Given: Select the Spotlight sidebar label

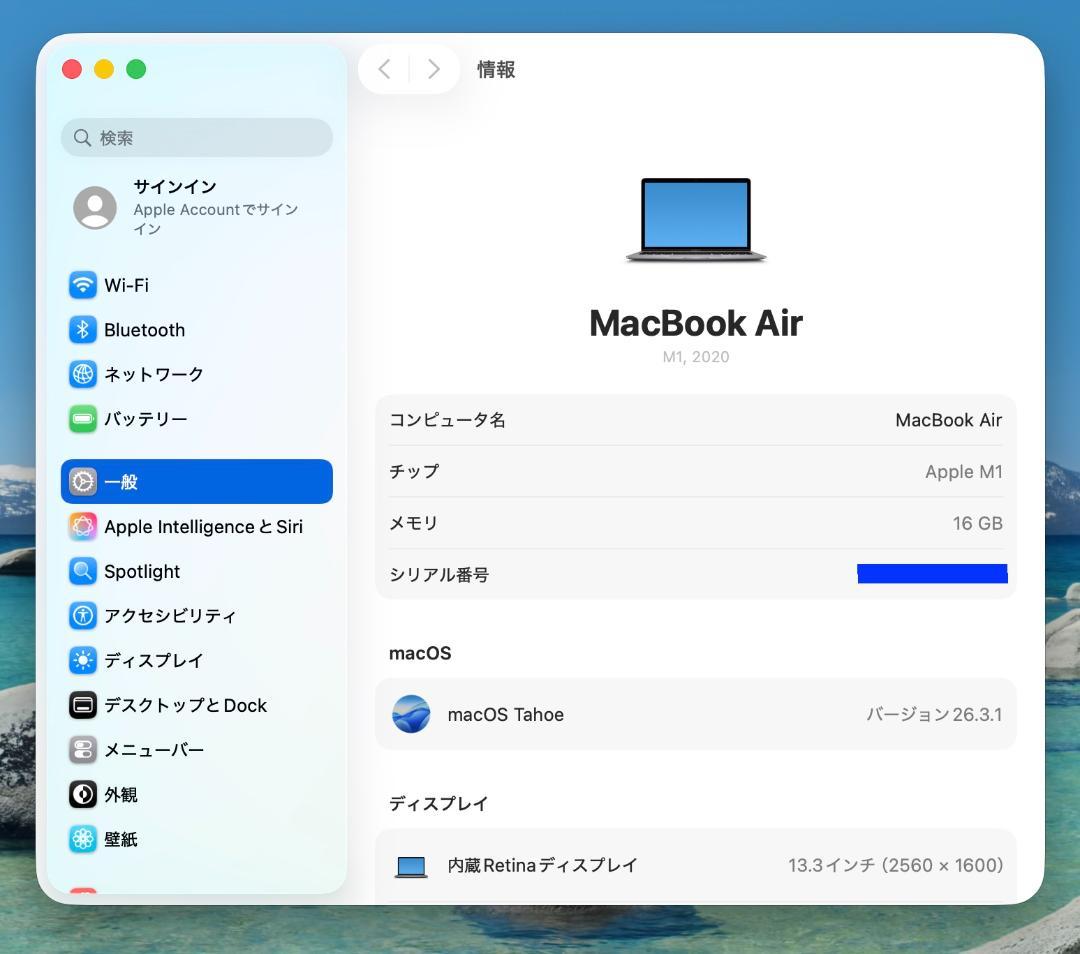Looking at the screenshot, I should [x=142, y=572].
